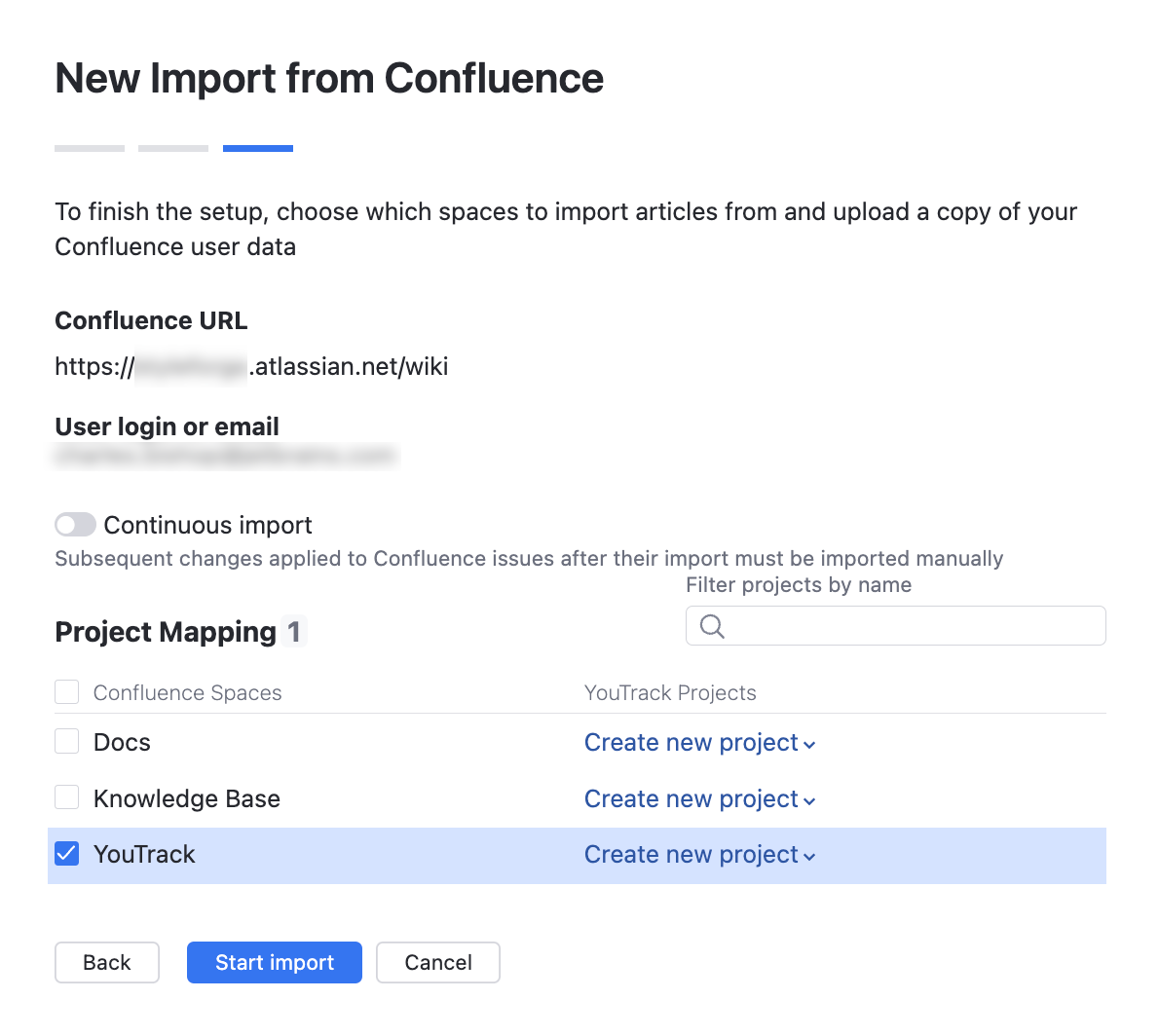Open Create new project dropdown for Docs

tap(700, 742)
